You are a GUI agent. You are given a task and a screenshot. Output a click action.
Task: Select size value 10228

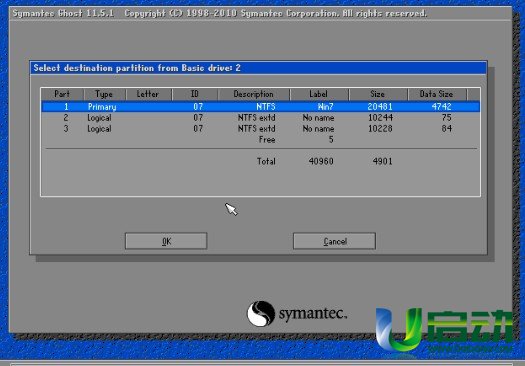click(x=380, y=129)
